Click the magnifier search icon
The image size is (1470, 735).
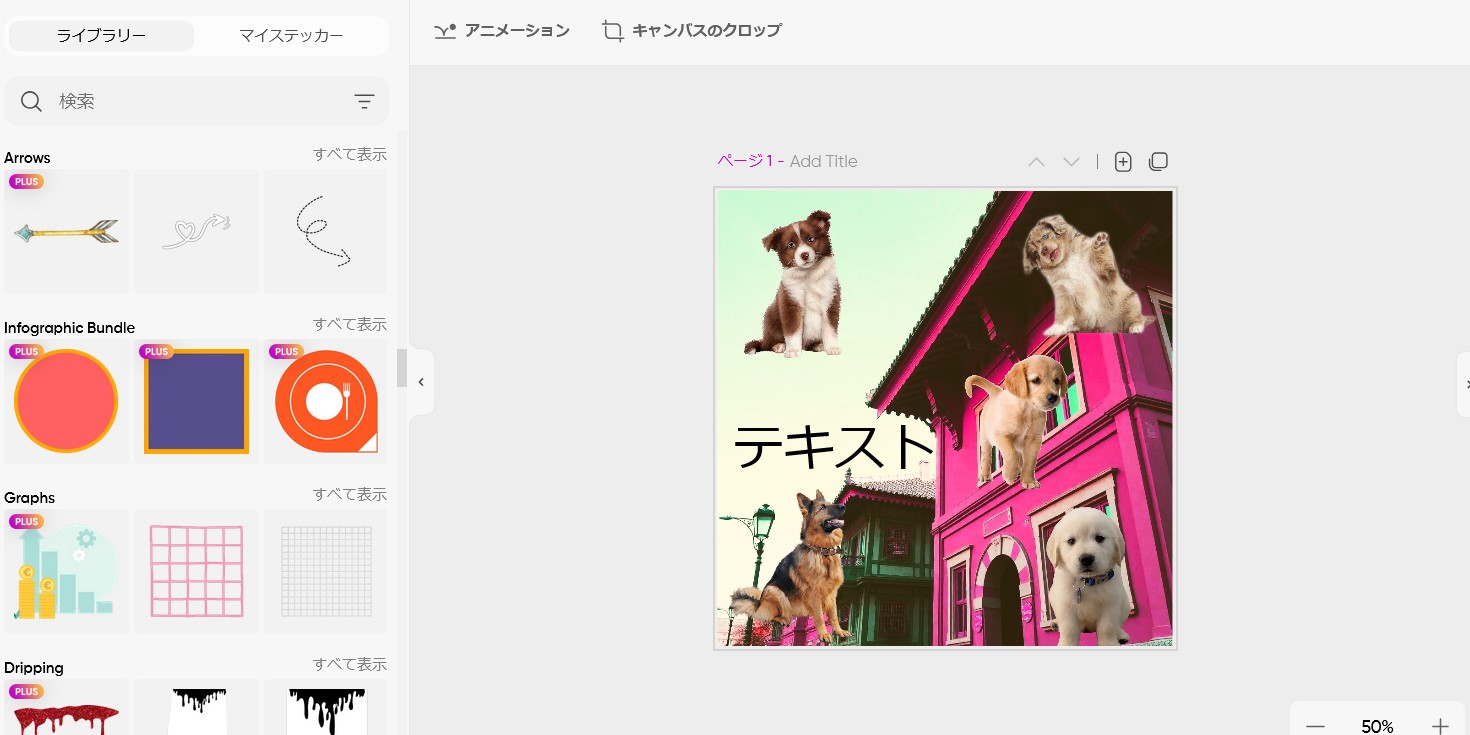[x=32, y=101]
